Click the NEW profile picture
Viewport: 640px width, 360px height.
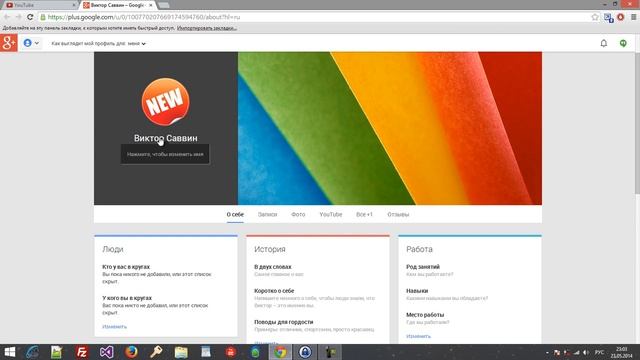[x=165, y=102]
